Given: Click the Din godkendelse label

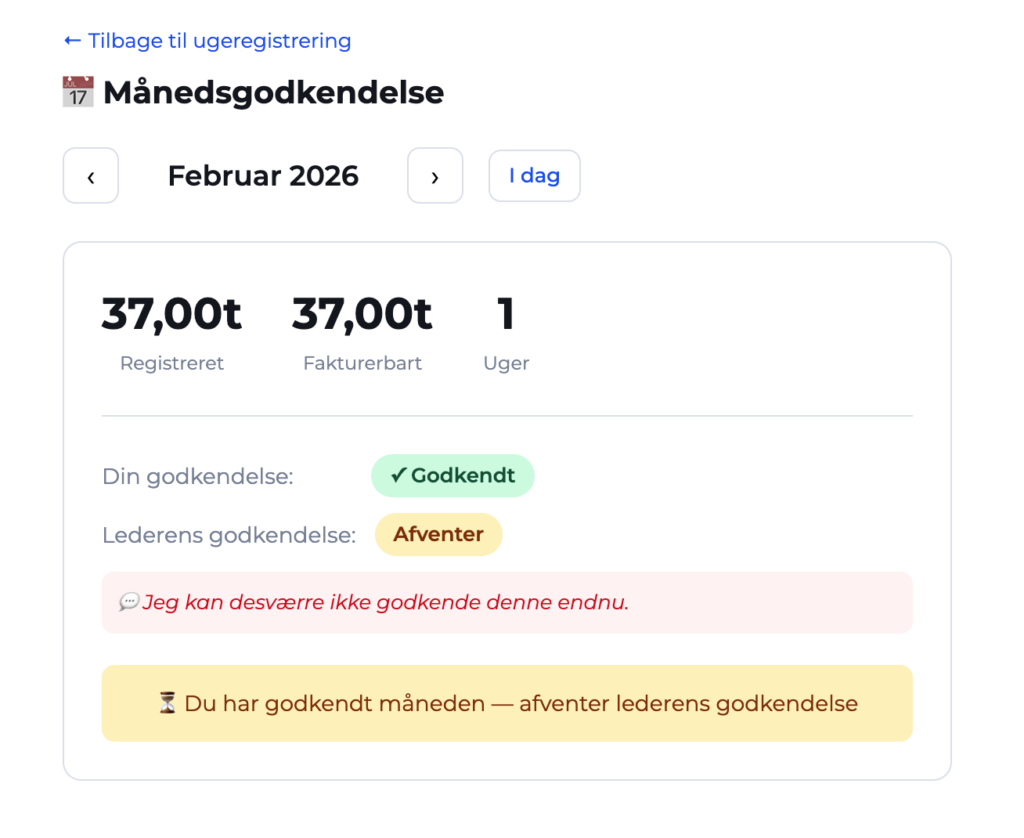Looking at the screenshot, I should 198,477.
